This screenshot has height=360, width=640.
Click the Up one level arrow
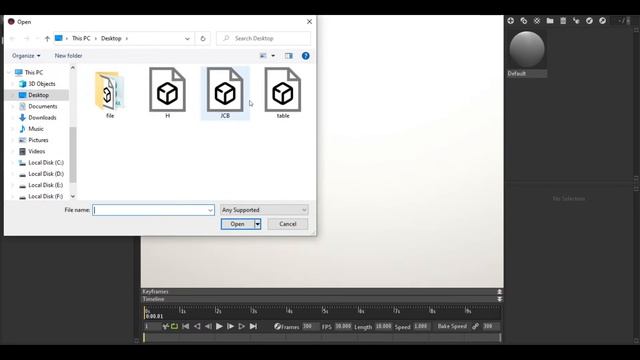[47, 38]
